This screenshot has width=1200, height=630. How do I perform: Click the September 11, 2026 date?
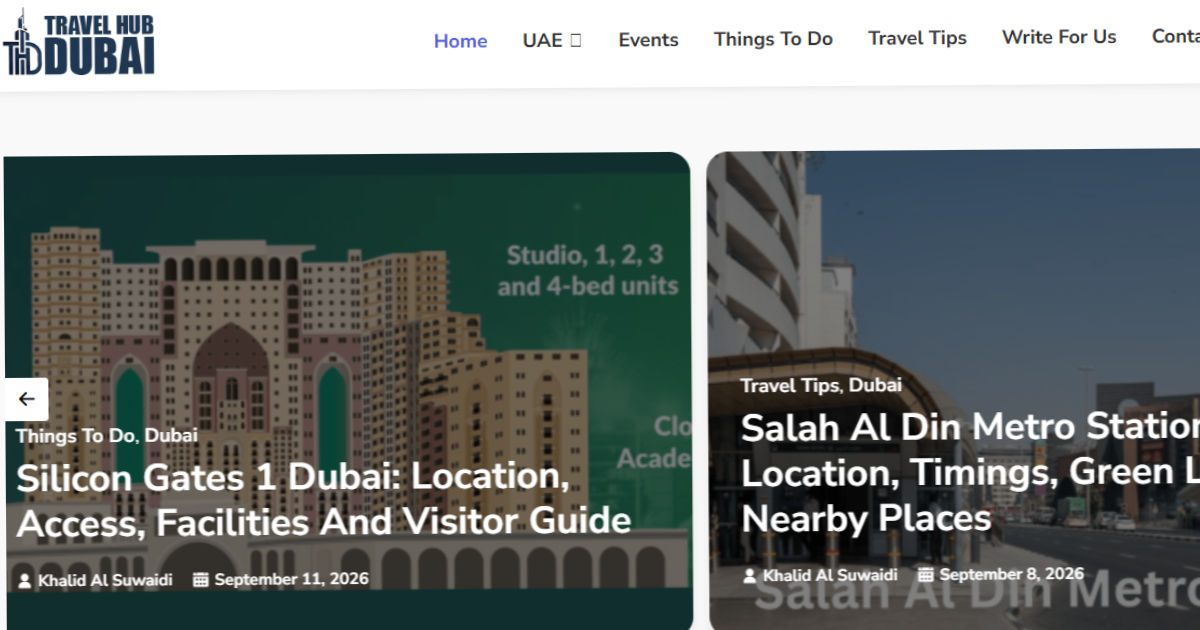pyautogui.click(x=291, y=579)
